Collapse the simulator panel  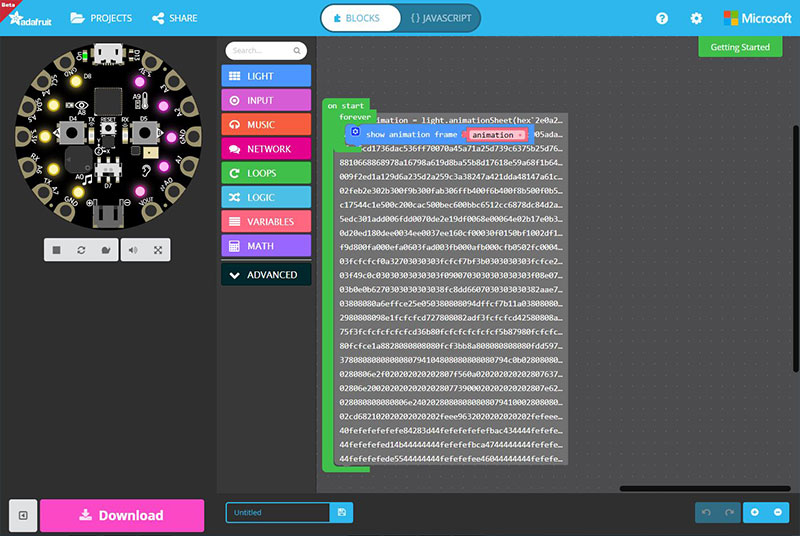tap(23, 515)
